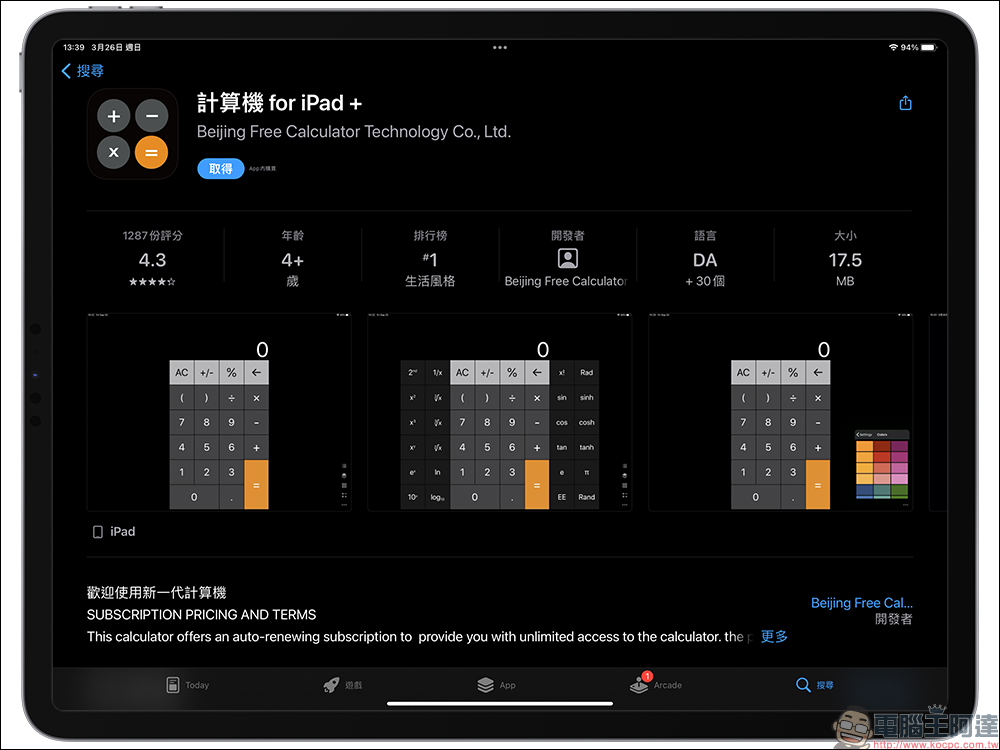Switch to the App tab
The width and height of the screenshot is (1000, 750).
pyautogui.click(x=496, y=685)
